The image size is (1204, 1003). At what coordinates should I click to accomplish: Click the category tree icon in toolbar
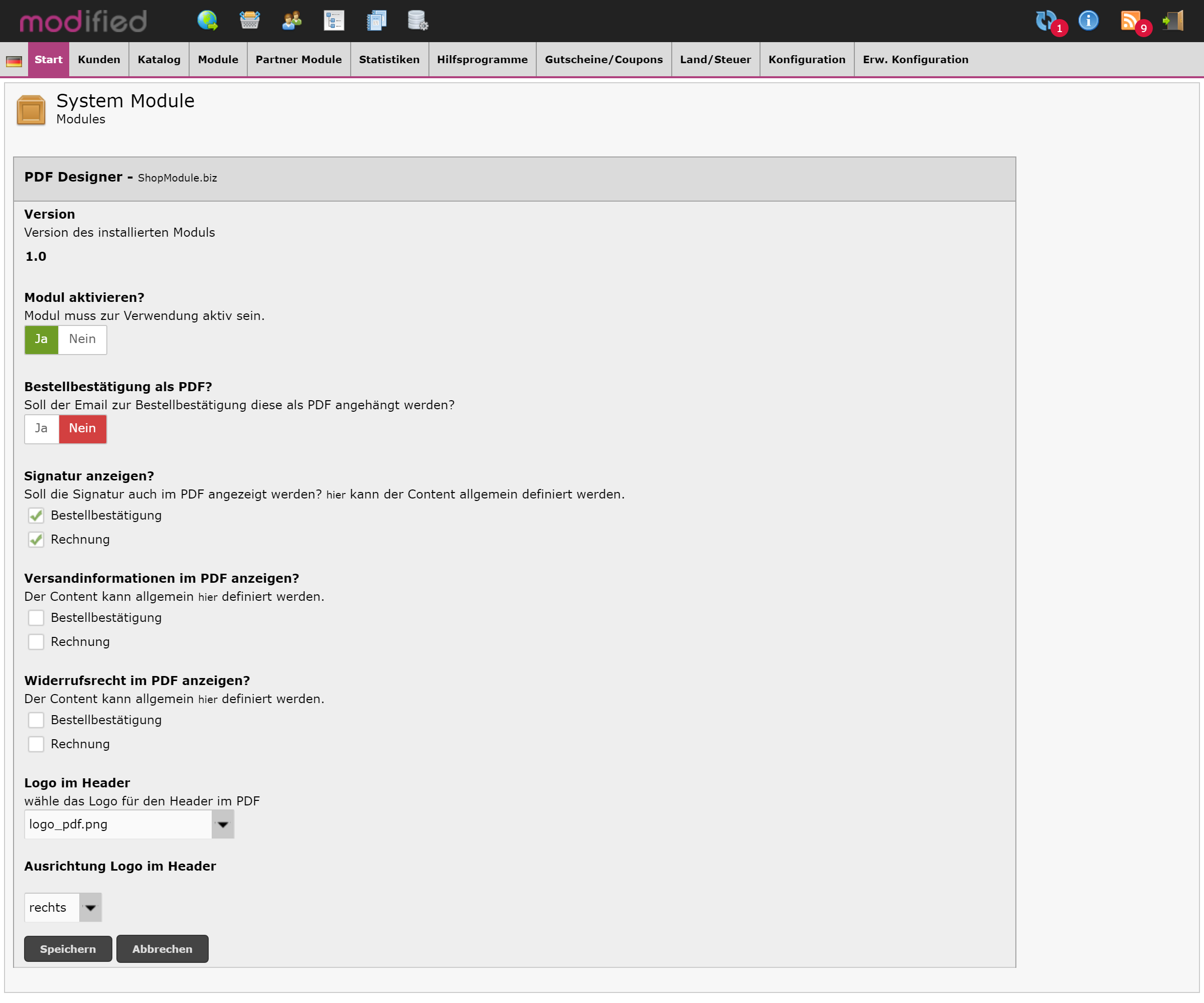[334, 21]
